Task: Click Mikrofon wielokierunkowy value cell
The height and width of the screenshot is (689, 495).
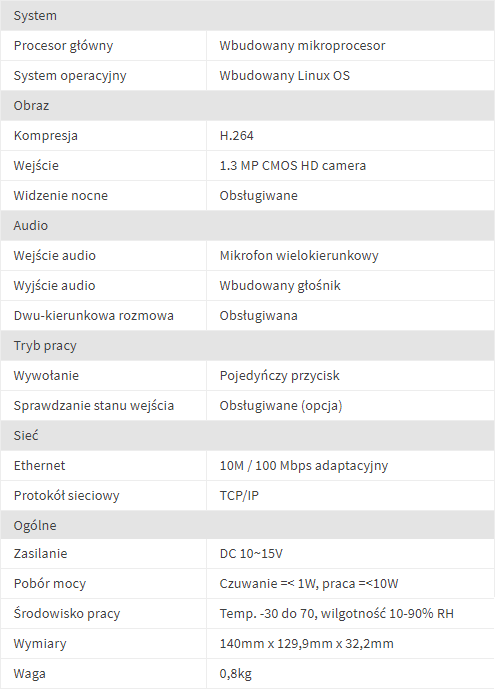Action: (350, 256)
